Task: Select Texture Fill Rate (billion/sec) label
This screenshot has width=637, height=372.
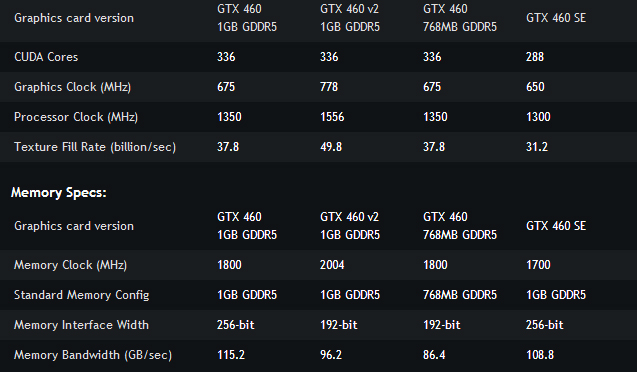Action: pos(95,147)
